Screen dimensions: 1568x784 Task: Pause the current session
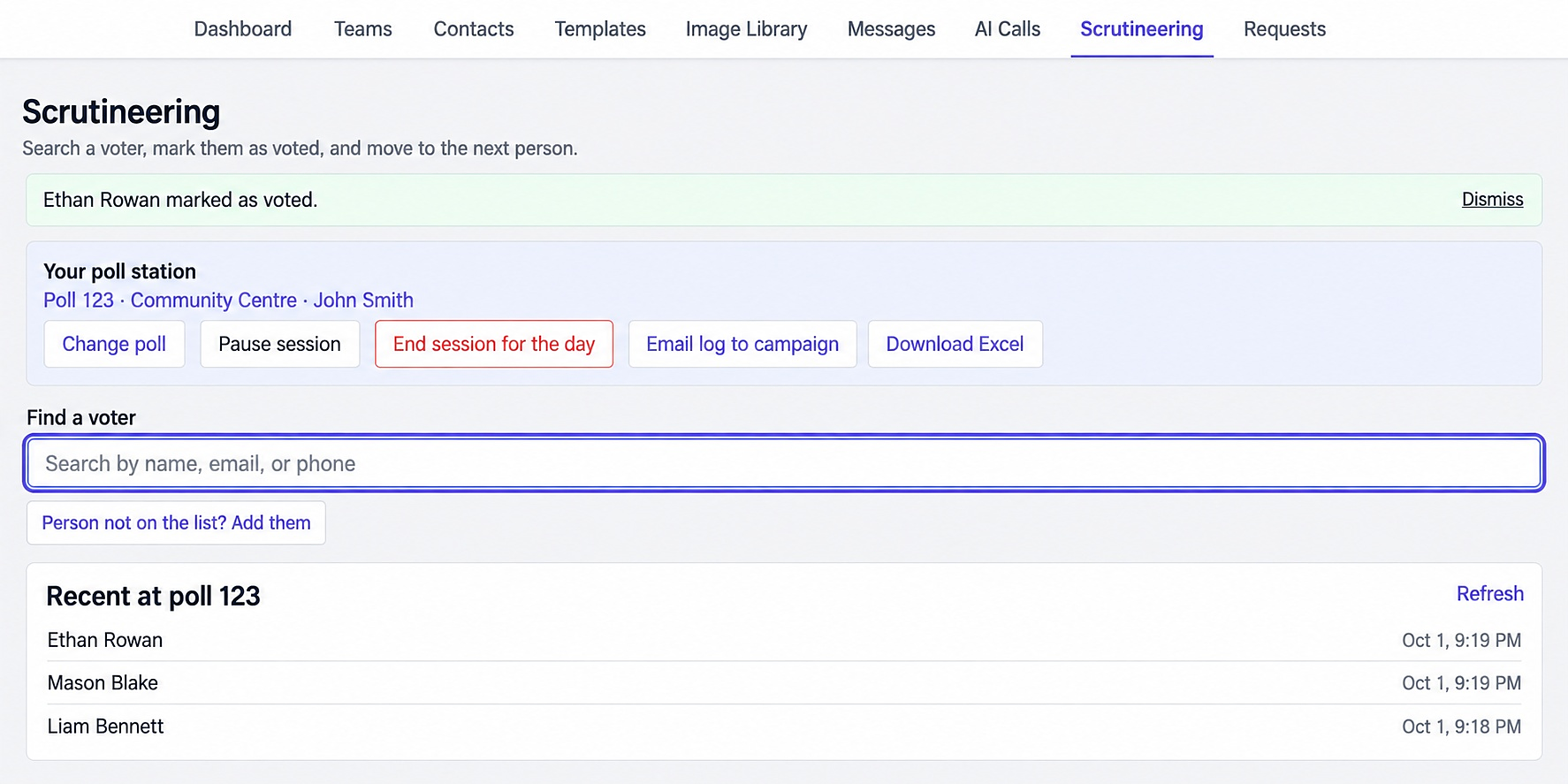279,344
